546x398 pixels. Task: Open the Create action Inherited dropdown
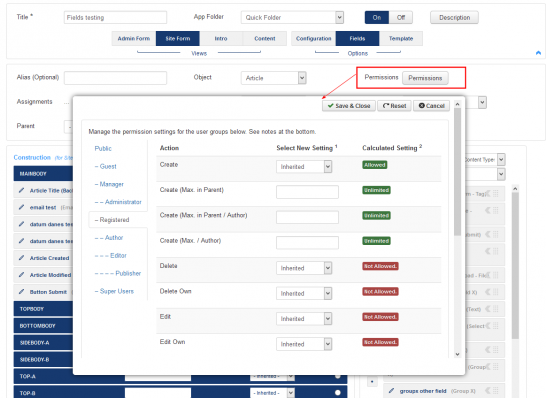point(304,167)
